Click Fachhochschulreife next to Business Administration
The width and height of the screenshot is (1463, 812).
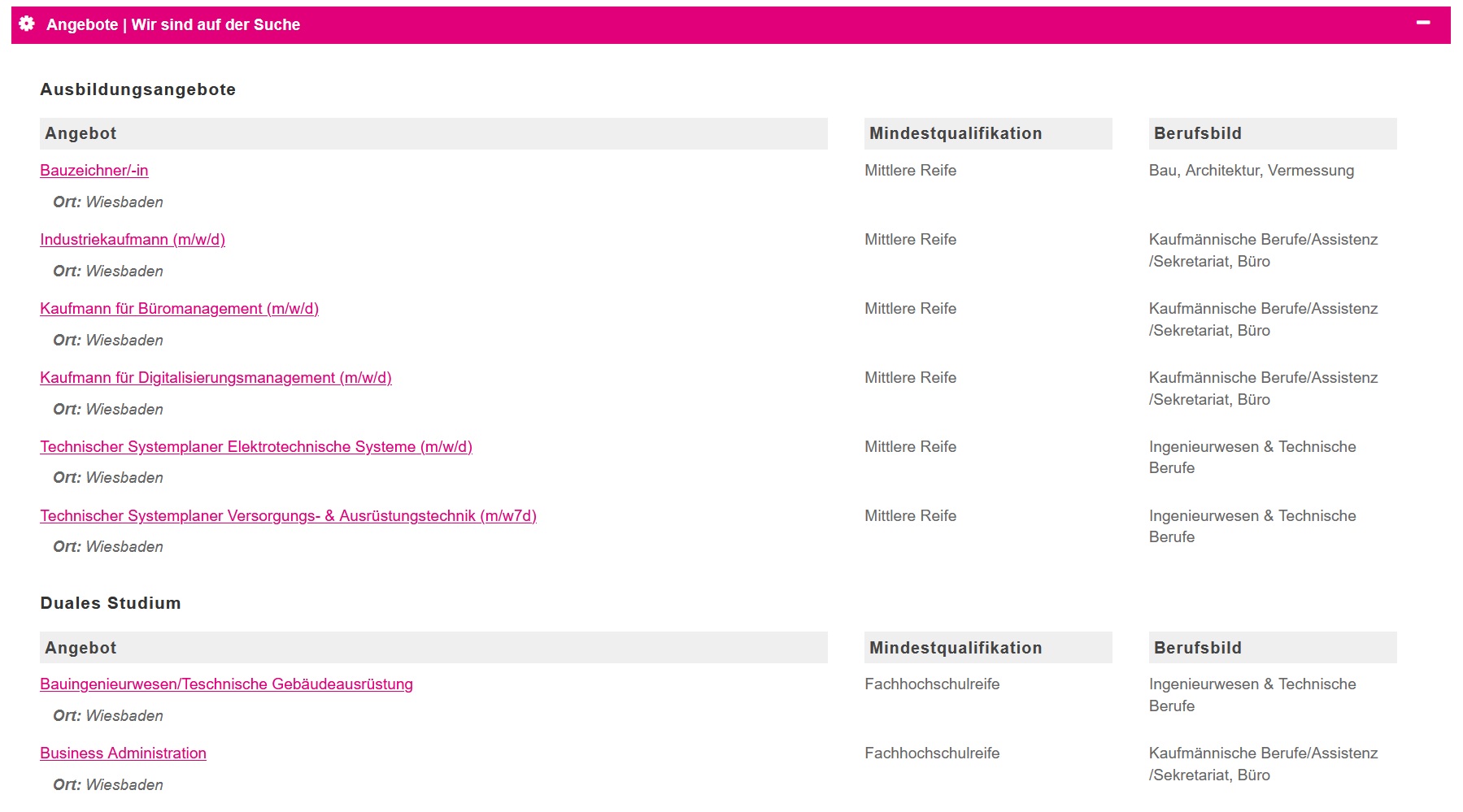[x=931, y=753]
